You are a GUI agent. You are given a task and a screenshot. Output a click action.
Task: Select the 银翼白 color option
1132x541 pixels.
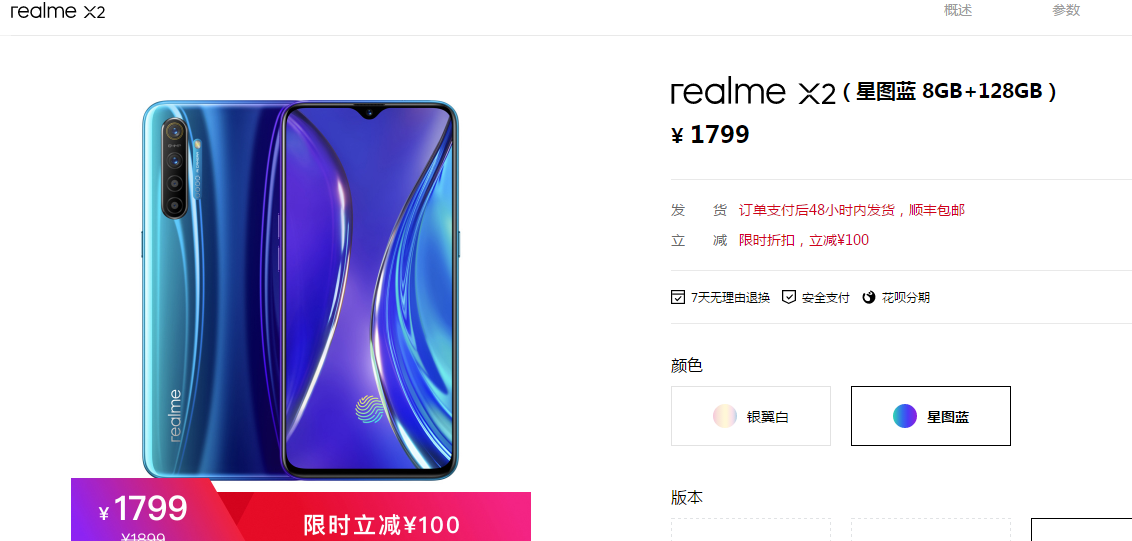click(751, 416)
